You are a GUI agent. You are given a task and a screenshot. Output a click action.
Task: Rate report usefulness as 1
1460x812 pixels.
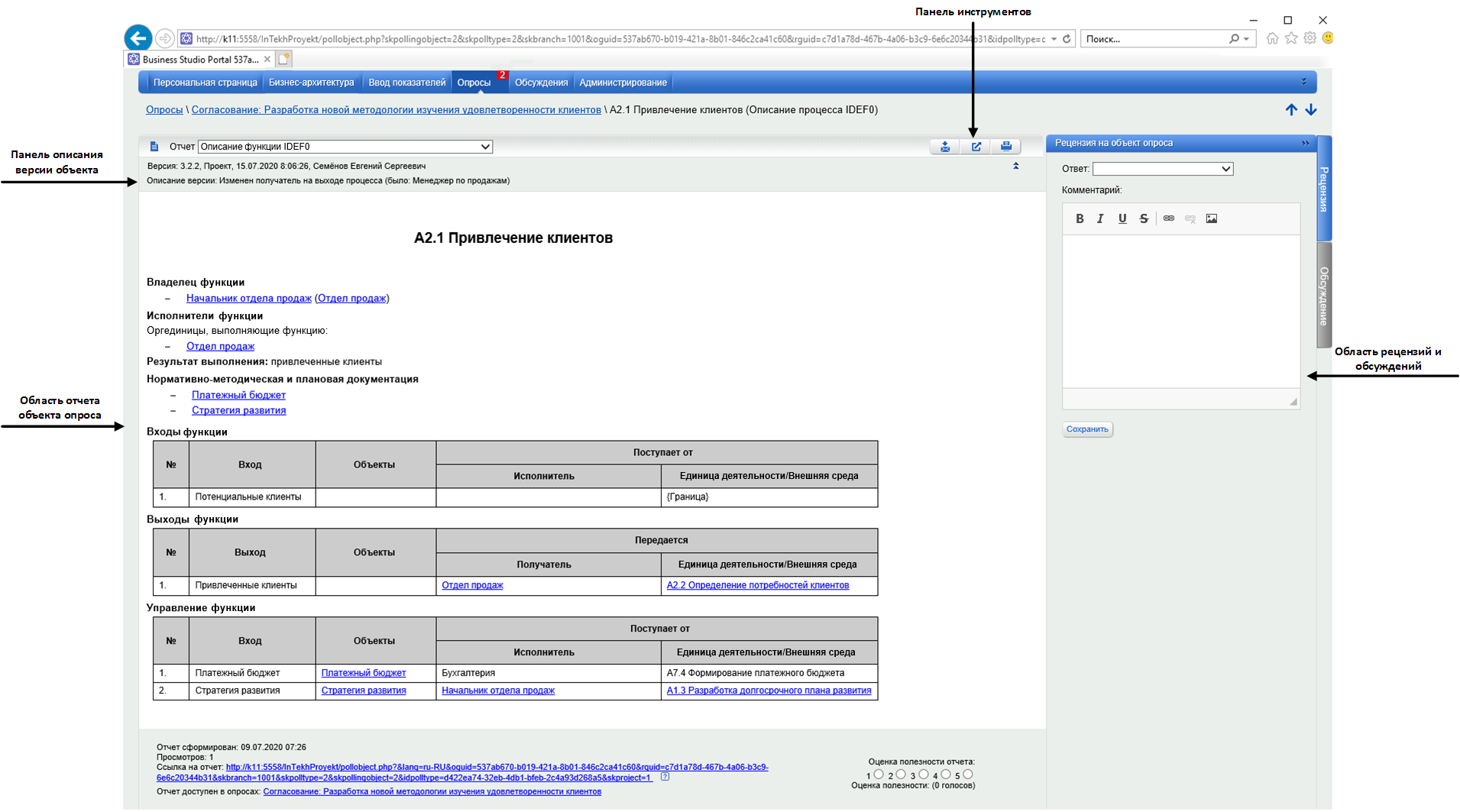[x=879, y=775]
